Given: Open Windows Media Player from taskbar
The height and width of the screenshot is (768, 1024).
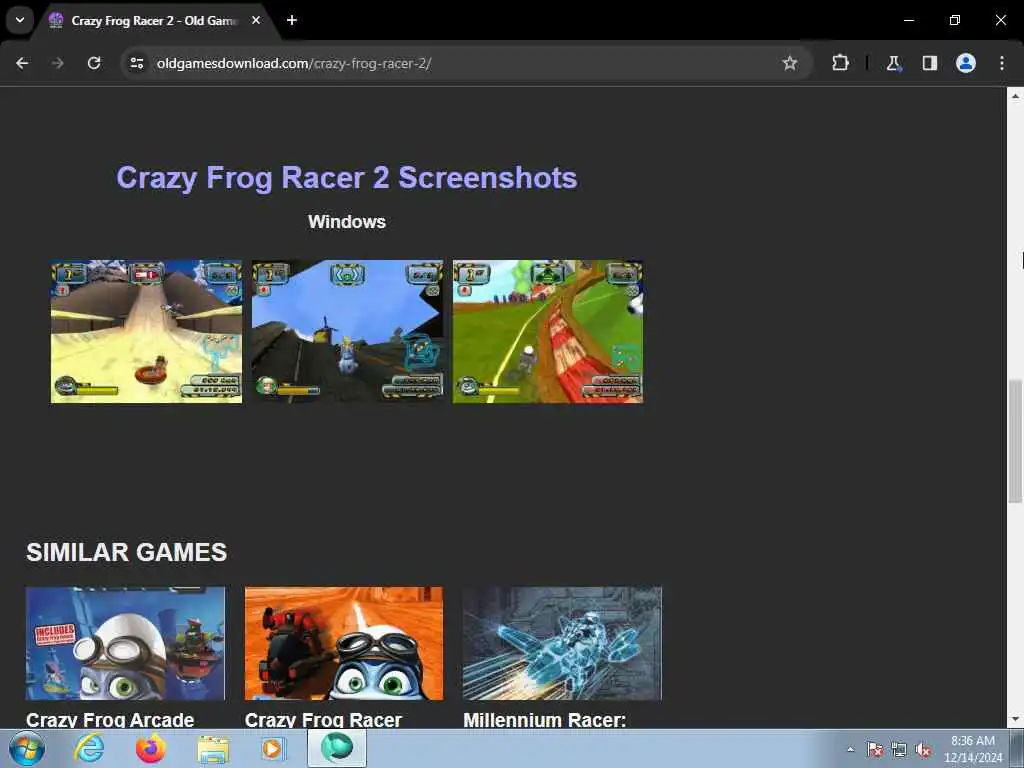Looking at the screenshot, I should click(272, 748).
